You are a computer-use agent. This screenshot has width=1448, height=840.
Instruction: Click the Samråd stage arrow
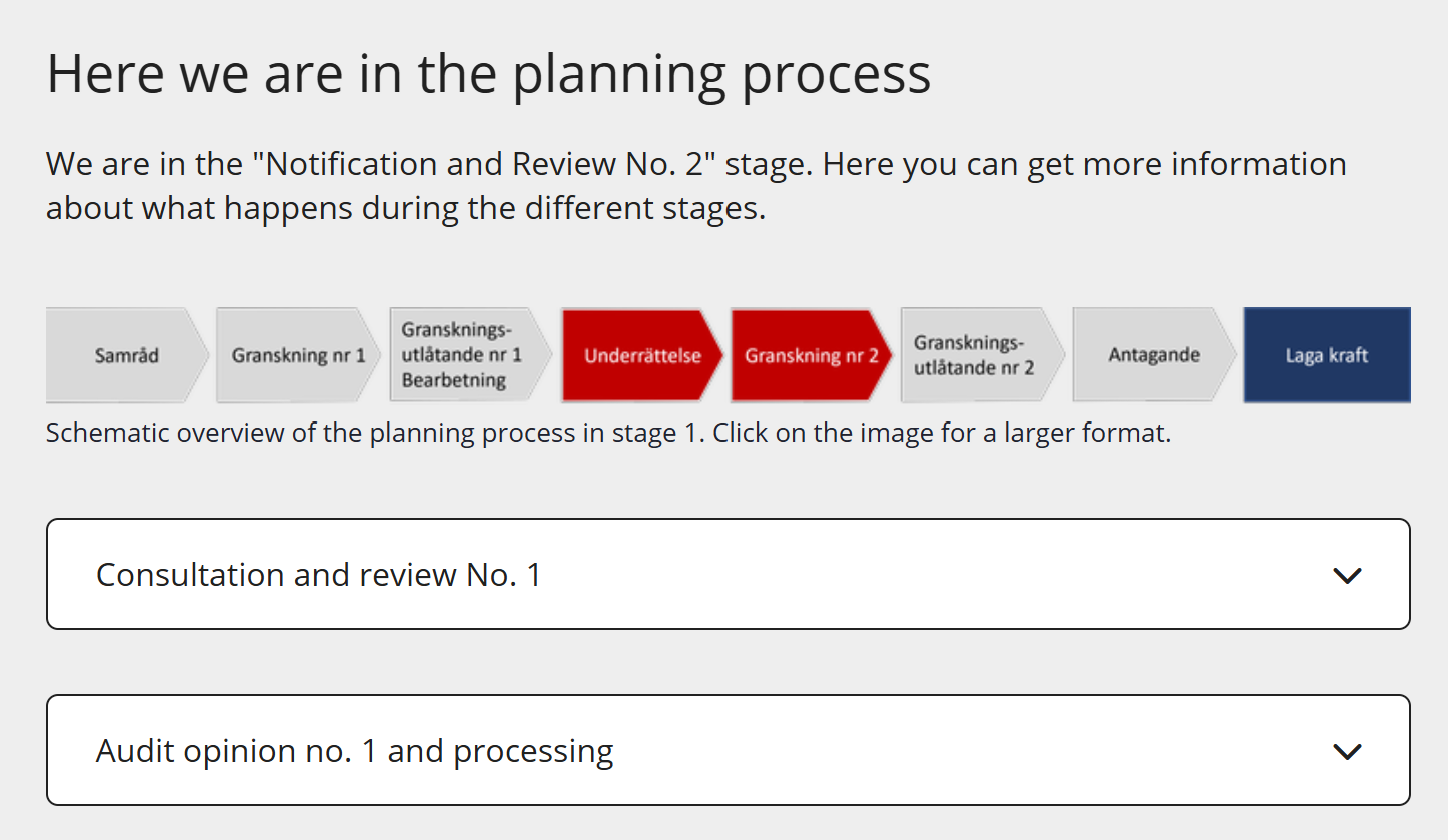(x=126, y=355)
